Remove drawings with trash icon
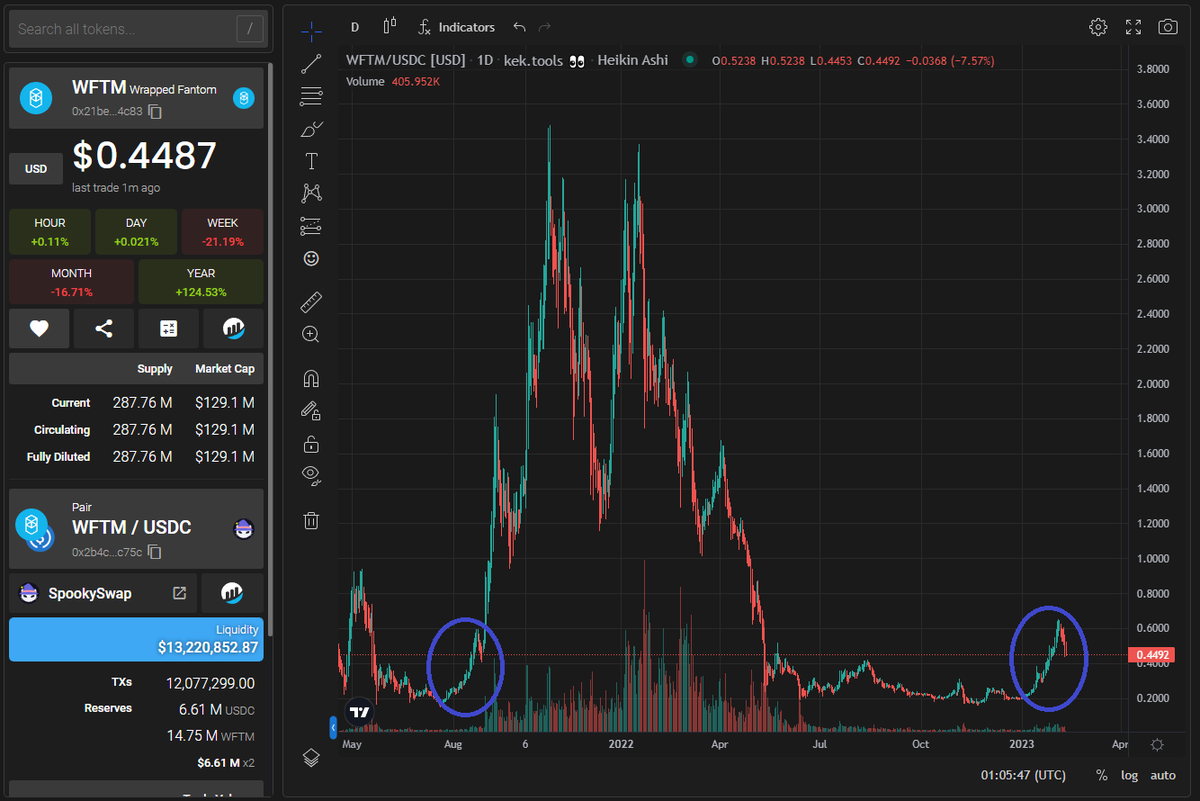The image size is (1200, 801). (311, 520)
